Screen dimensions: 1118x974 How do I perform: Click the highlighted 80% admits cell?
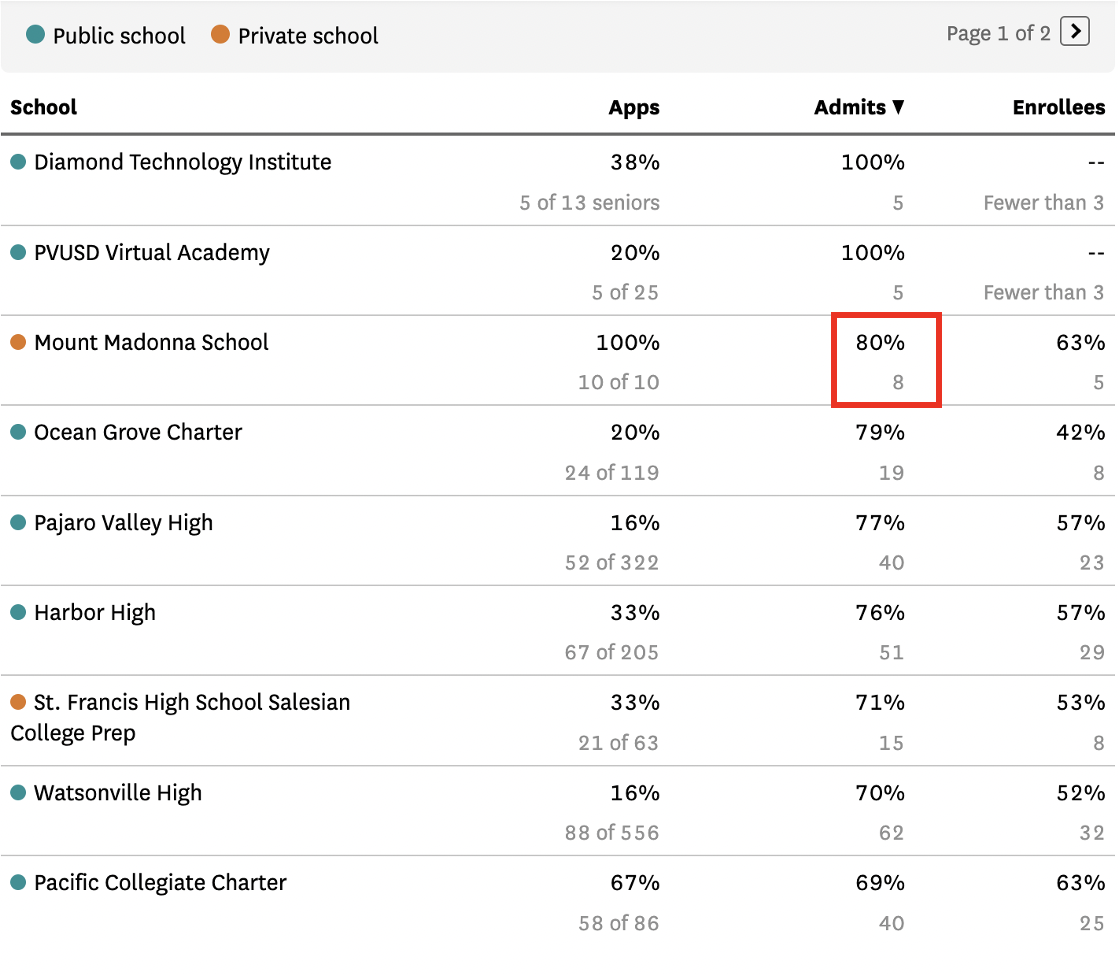[x=886, y=360]
